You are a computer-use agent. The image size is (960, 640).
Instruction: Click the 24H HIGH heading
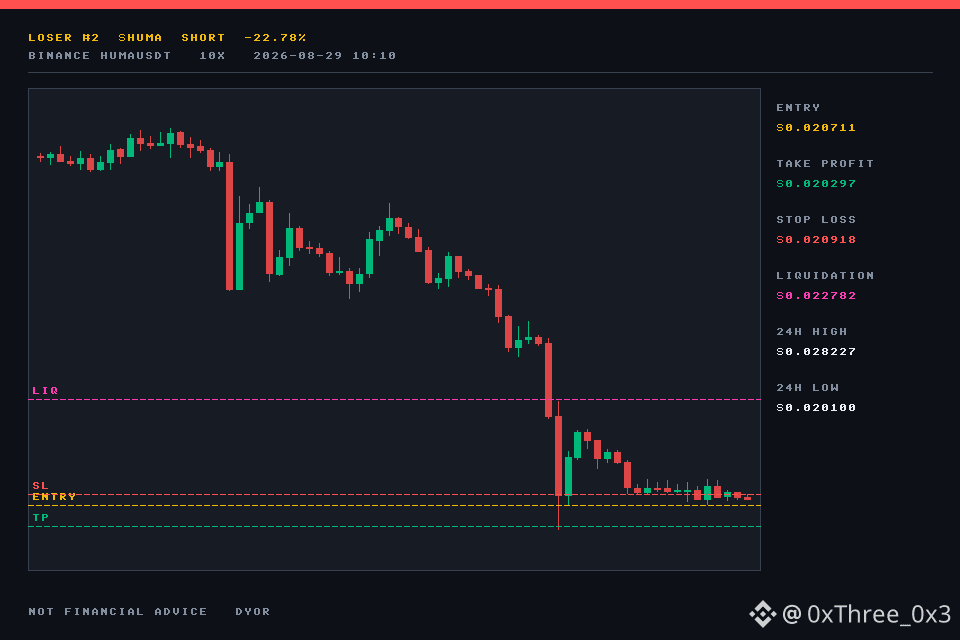(812, 332)
